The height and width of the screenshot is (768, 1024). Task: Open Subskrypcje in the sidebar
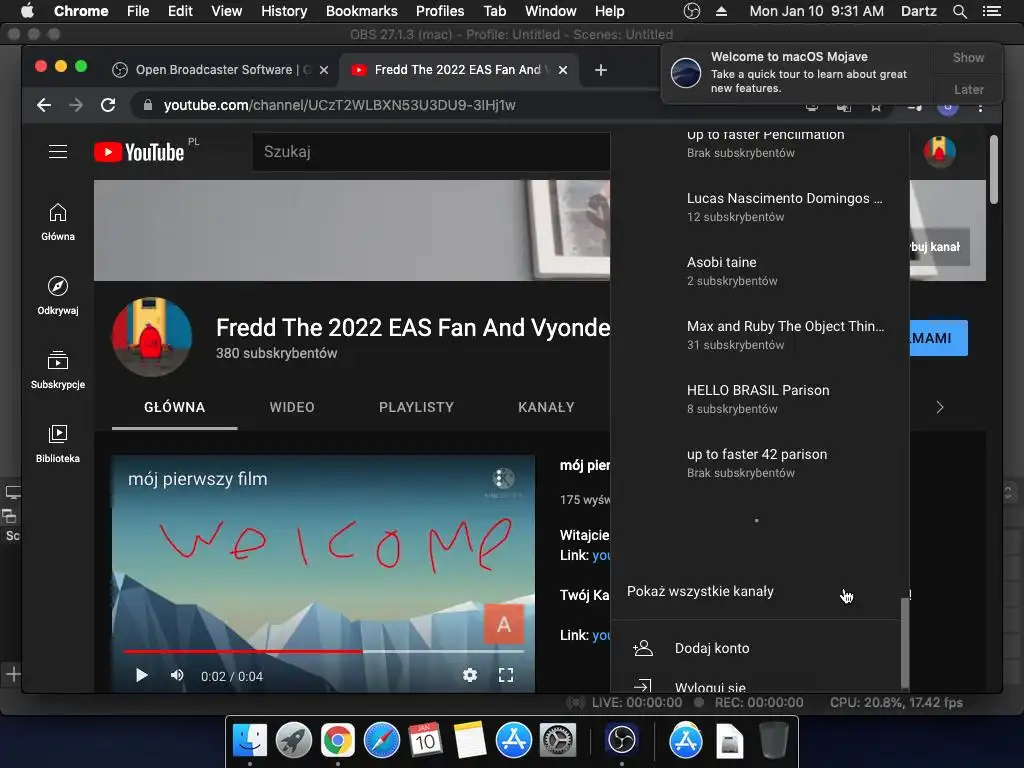[x=57, y=370]
